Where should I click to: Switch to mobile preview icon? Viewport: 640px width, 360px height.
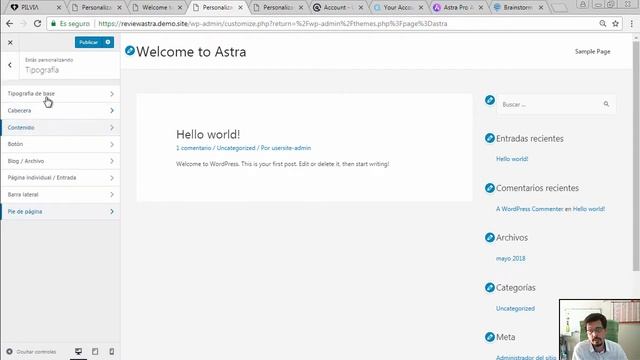[111, 351]
